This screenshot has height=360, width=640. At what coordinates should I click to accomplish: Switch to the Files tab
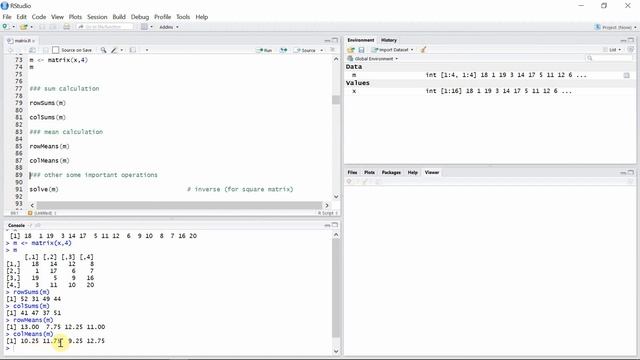(352, 172)
